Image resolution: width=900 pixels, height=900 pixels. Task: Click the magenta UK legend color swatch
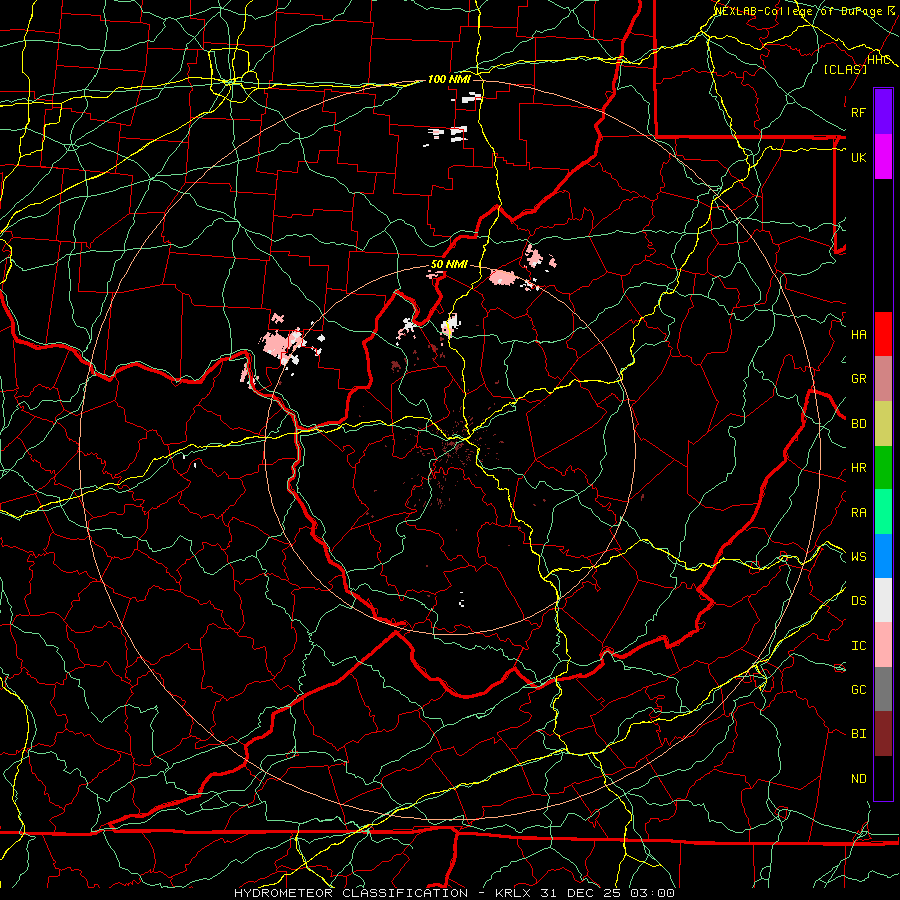tap(883, 157)
